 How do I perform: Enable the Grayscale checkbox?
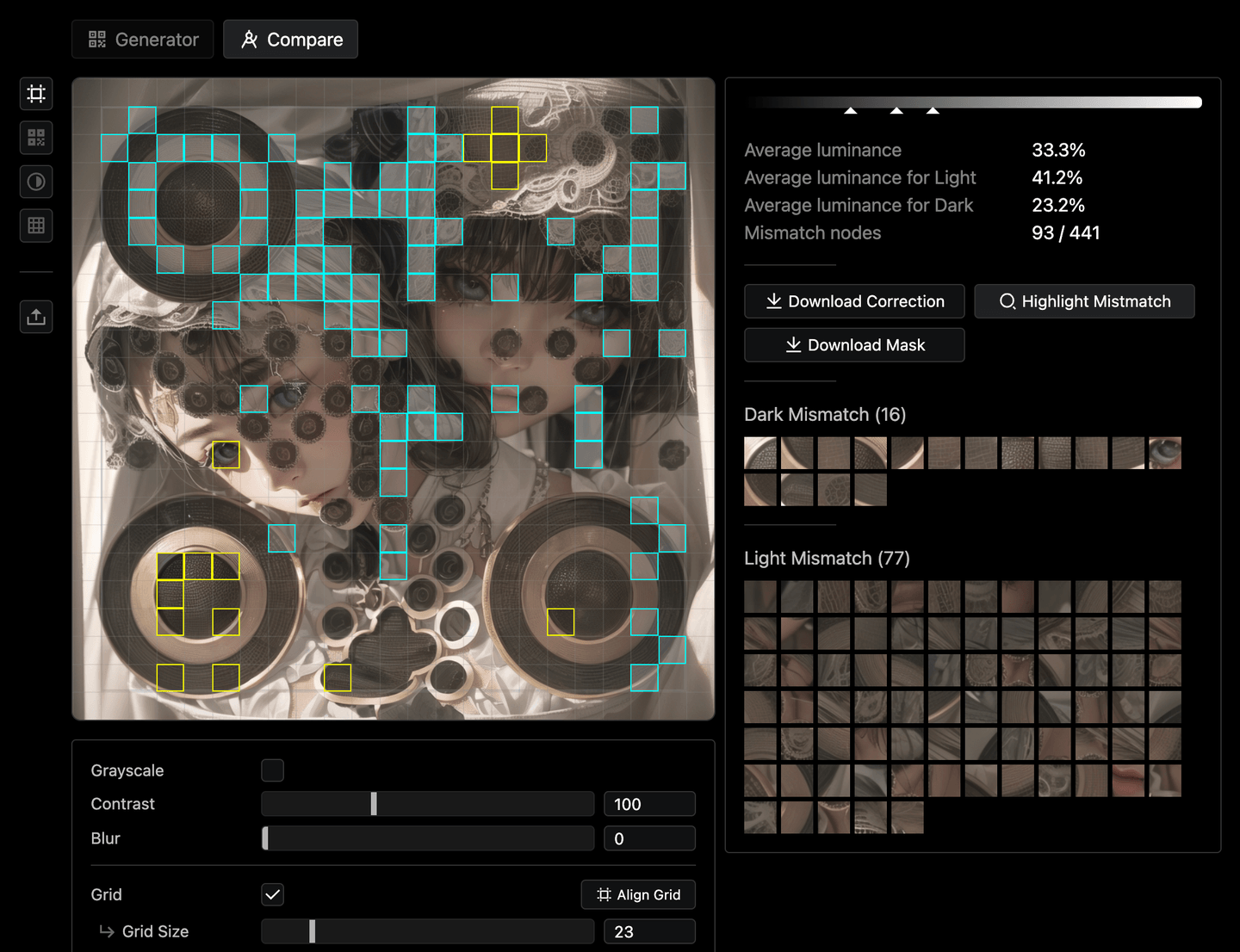272,770
